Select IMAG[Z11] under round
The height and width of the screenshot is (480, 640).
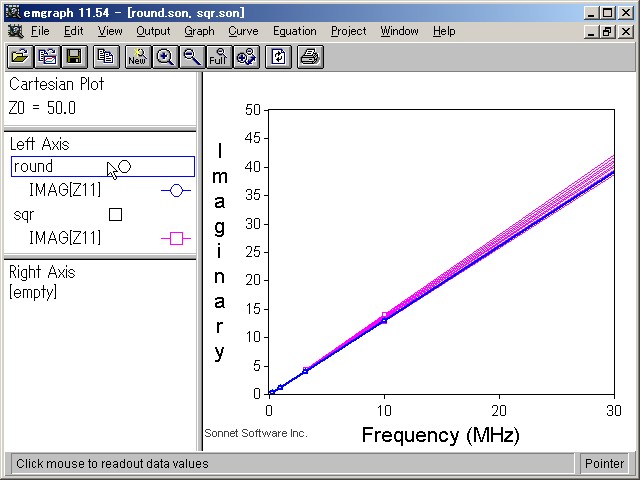pyautogui.click(x=65, y=190)
